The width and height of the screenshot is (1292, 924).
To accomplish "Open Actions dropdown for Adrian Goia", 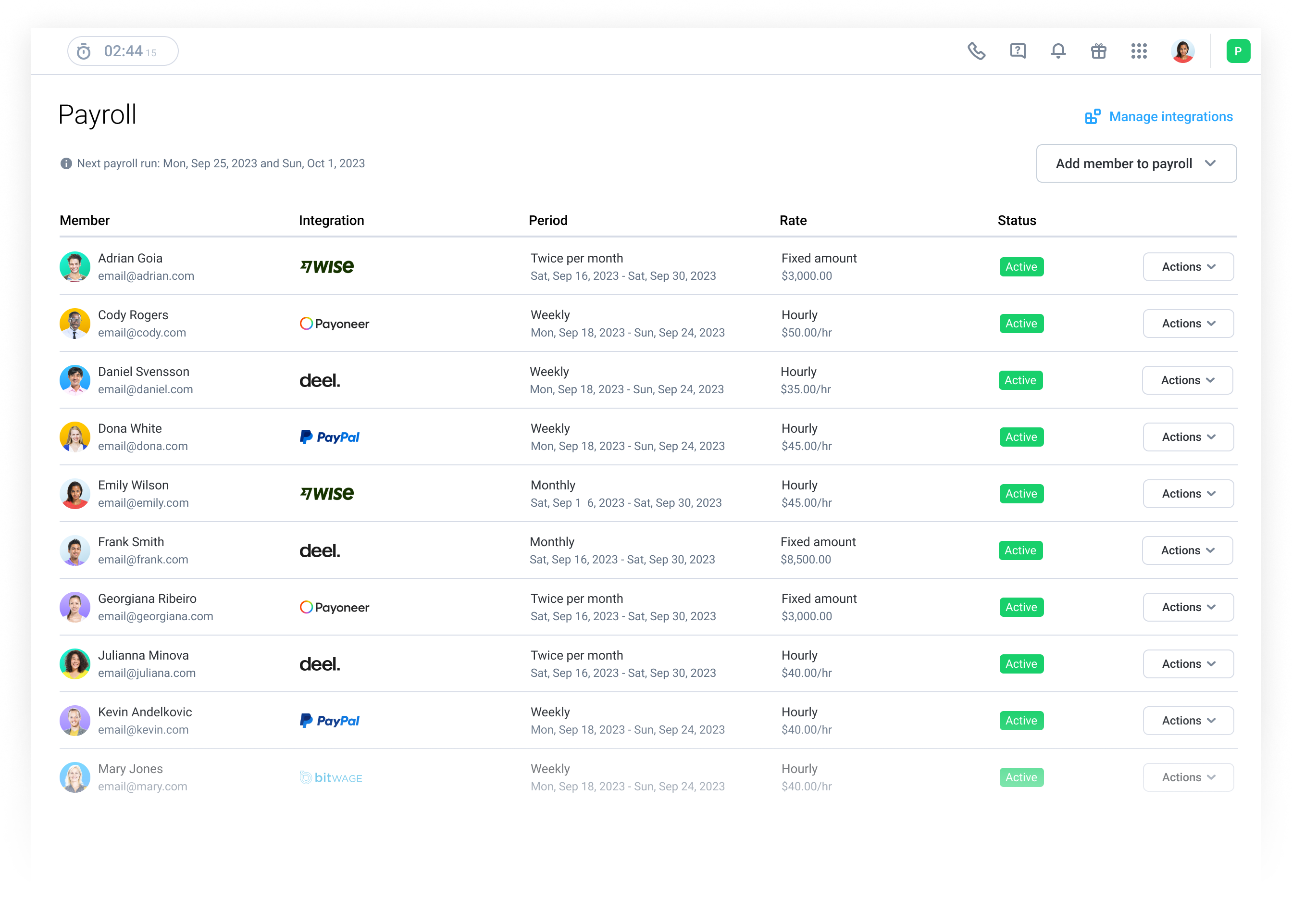I will tap(1188, 267).
